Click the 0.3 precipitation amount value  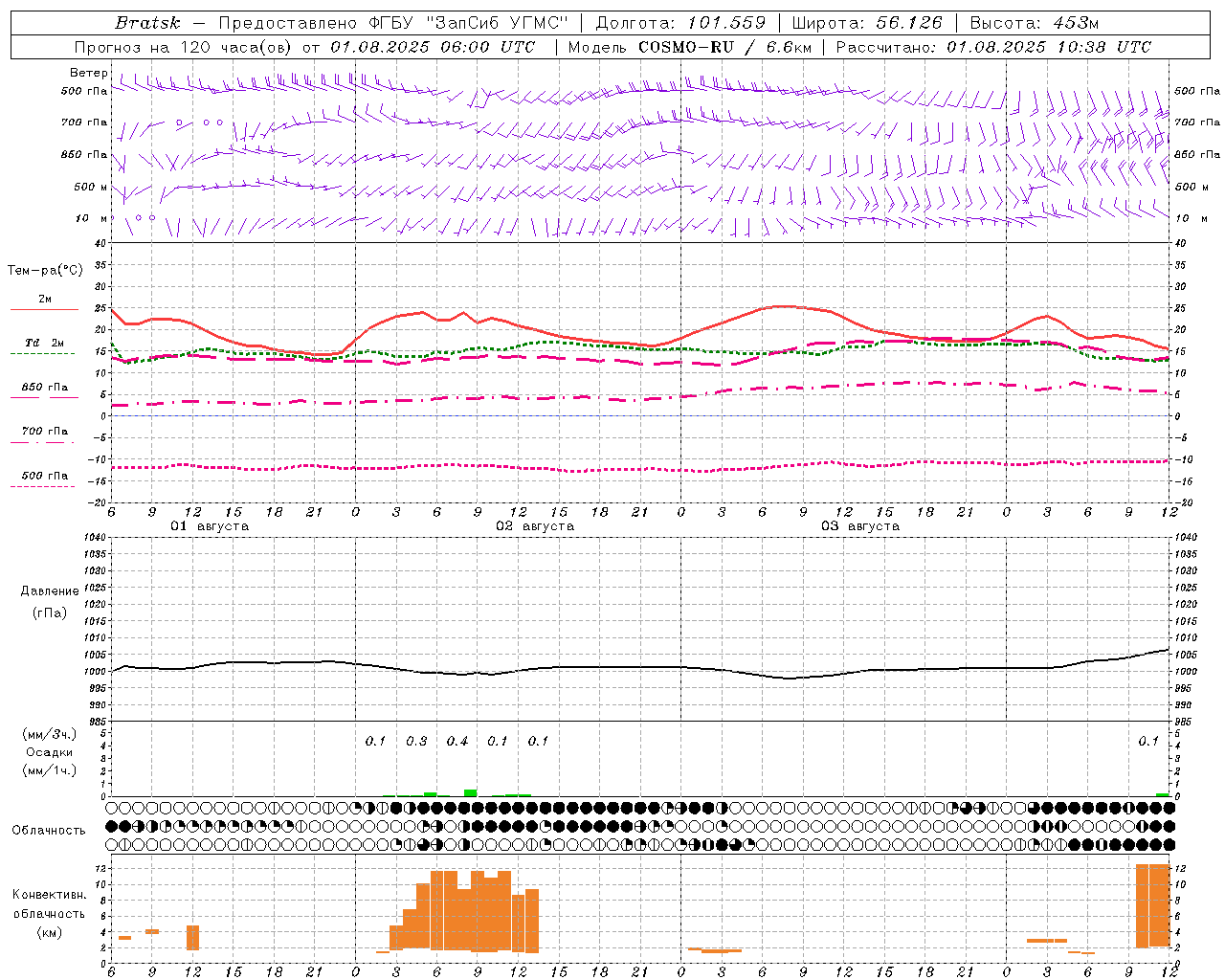coord(416,741)
